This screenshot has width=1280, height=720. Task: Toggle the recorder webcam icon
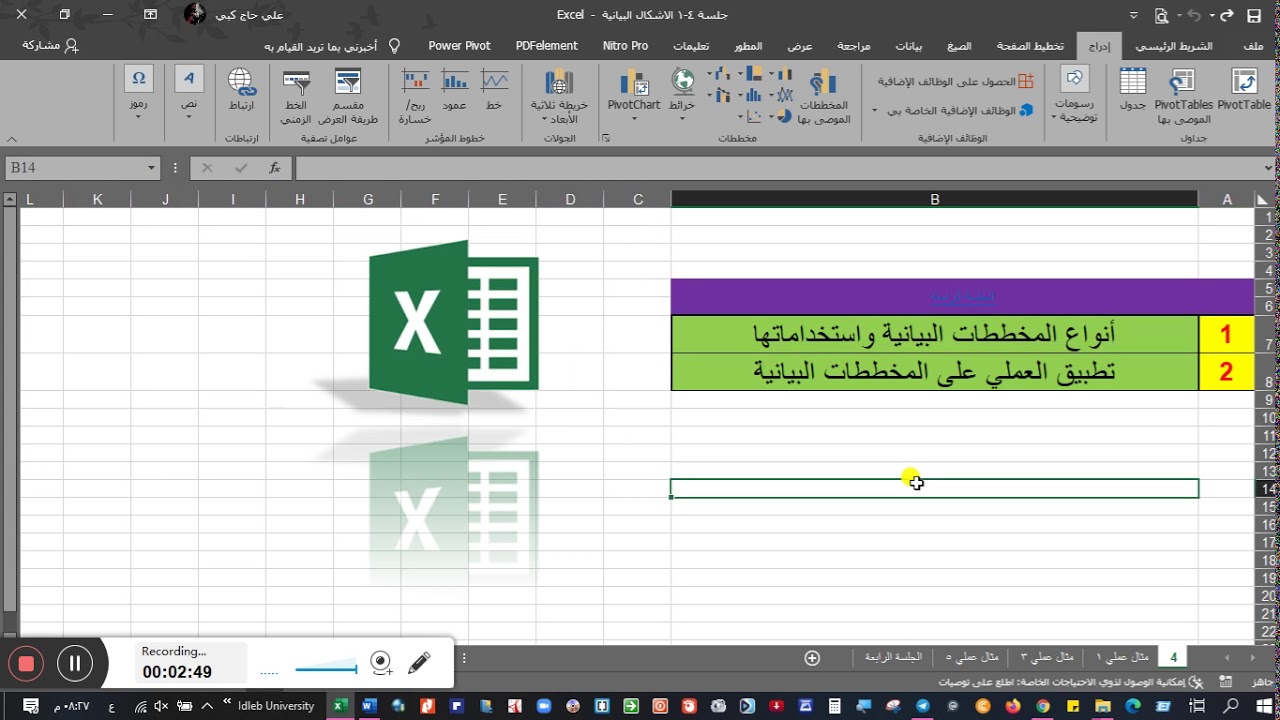381,662
